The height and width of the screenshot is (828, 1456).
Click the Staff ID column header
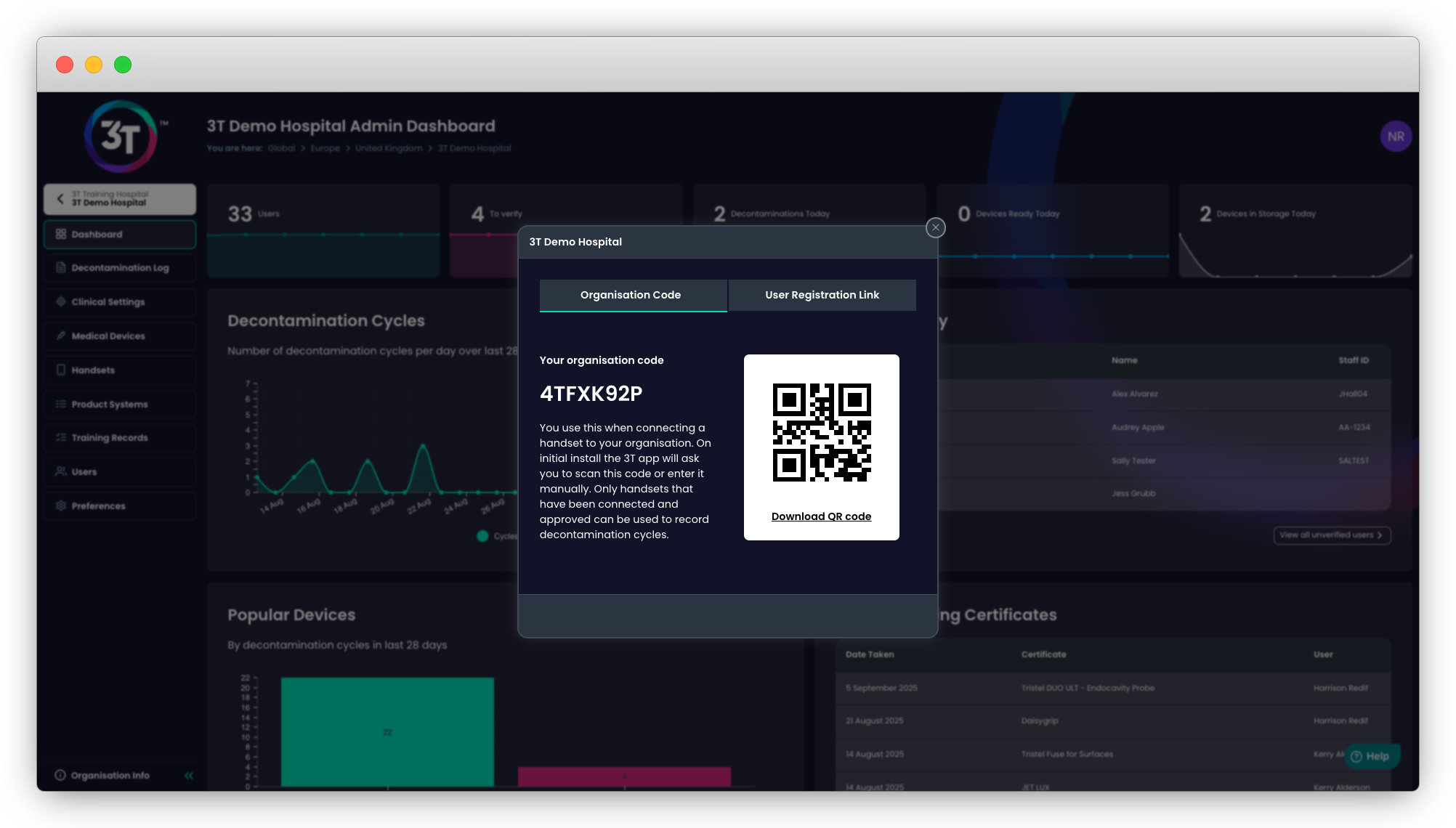pyautogui.click(x=1354, y=361)
